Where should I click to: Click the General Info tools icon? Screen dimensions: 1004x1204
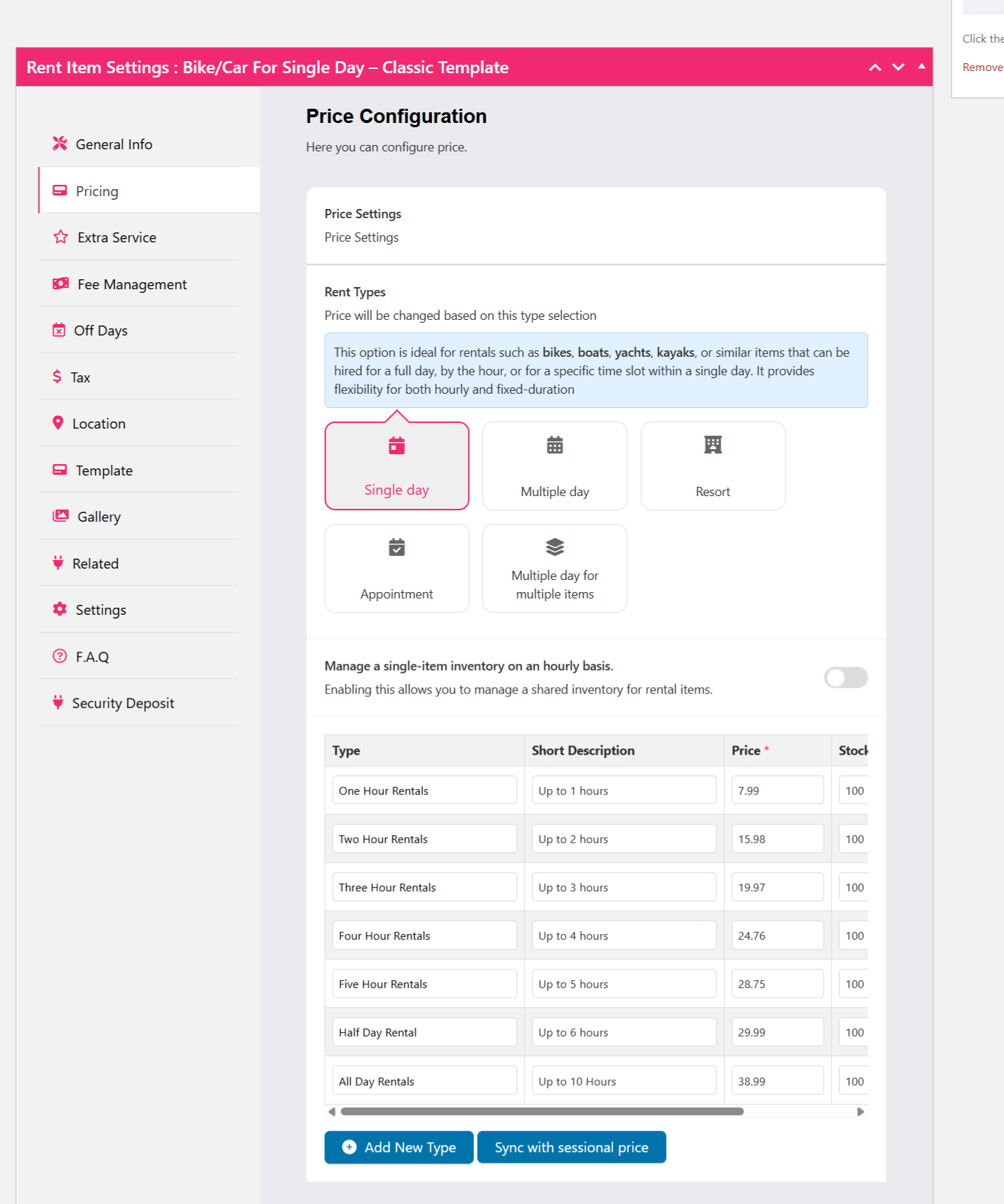tap(60, 144)
